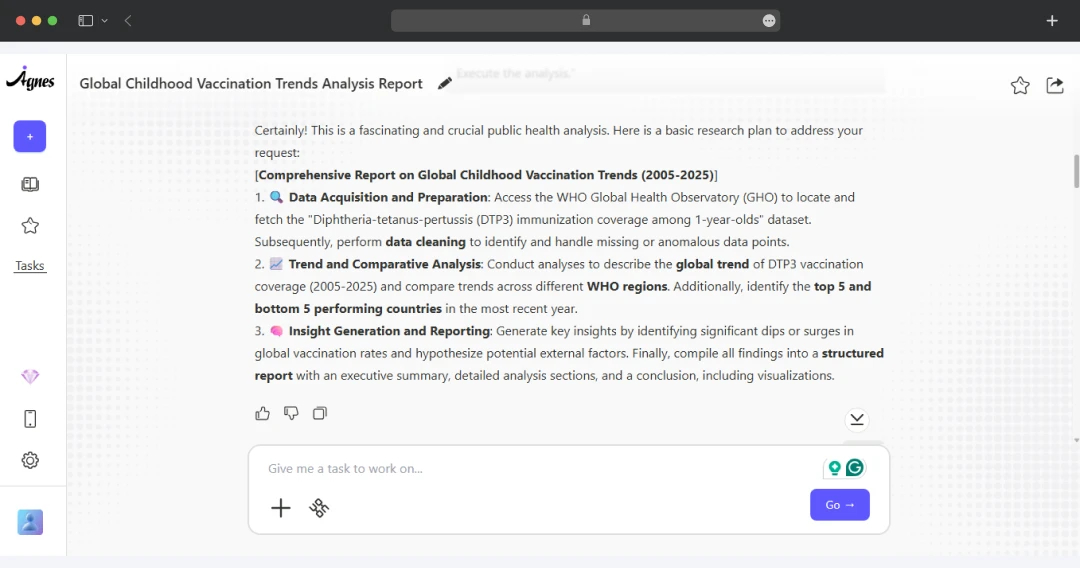Go back with browser back arrow
The image size is (1080, 568).
[128, 21]
